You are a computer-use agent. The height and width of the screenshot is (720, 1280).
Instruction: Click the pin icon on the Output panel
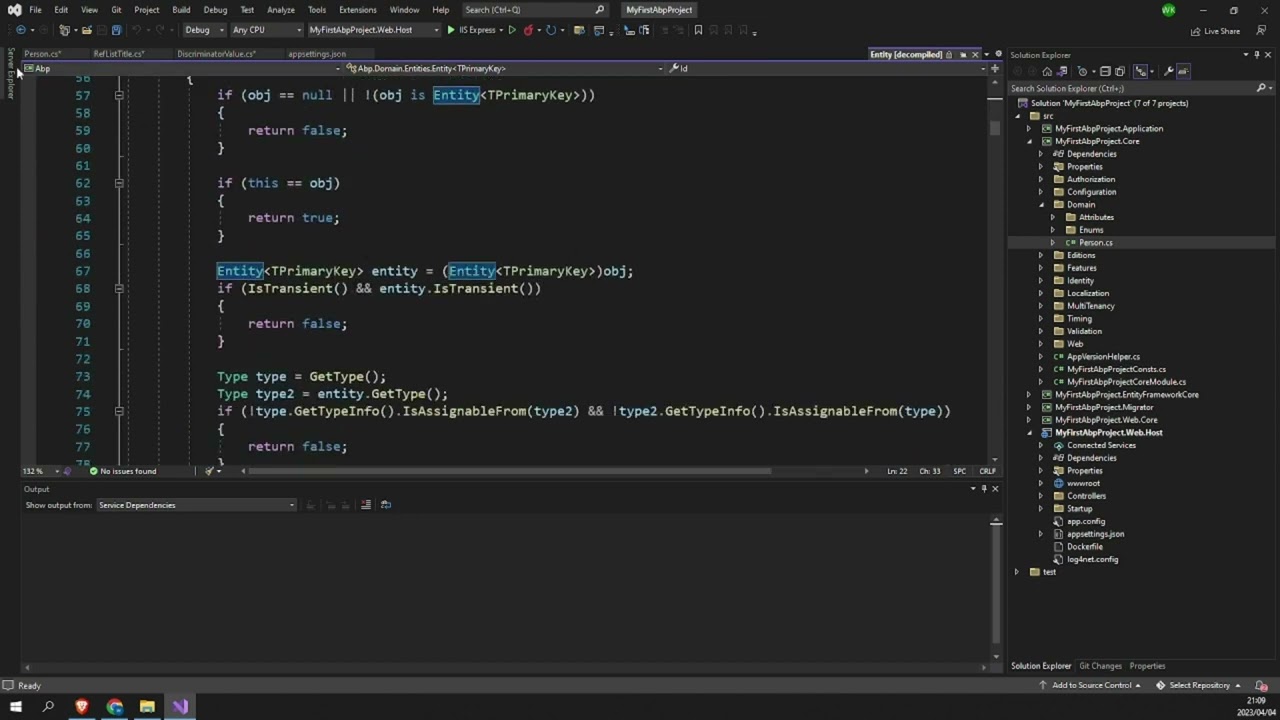coord(984,489)
